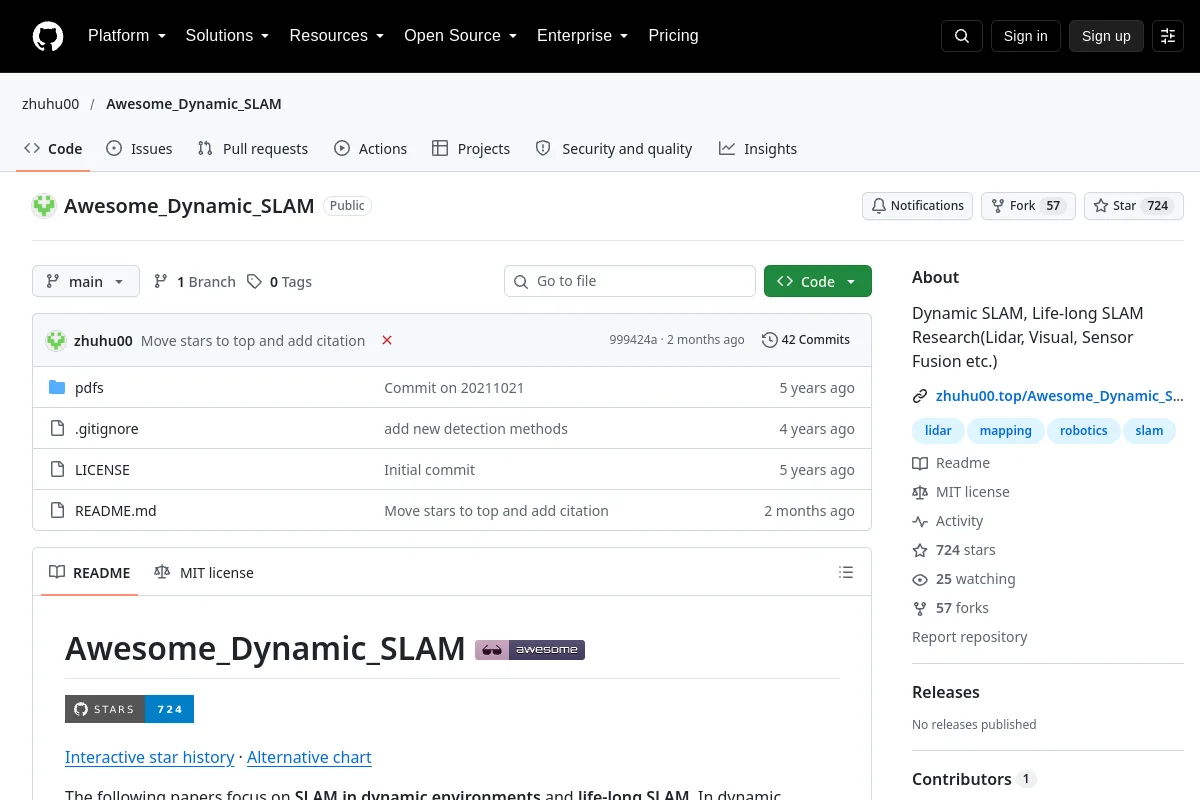Fork the Awesome_Dynamic_SLAM repository
The image size is (1200, 800).
pyautogui.click(x=1028, y=206)
